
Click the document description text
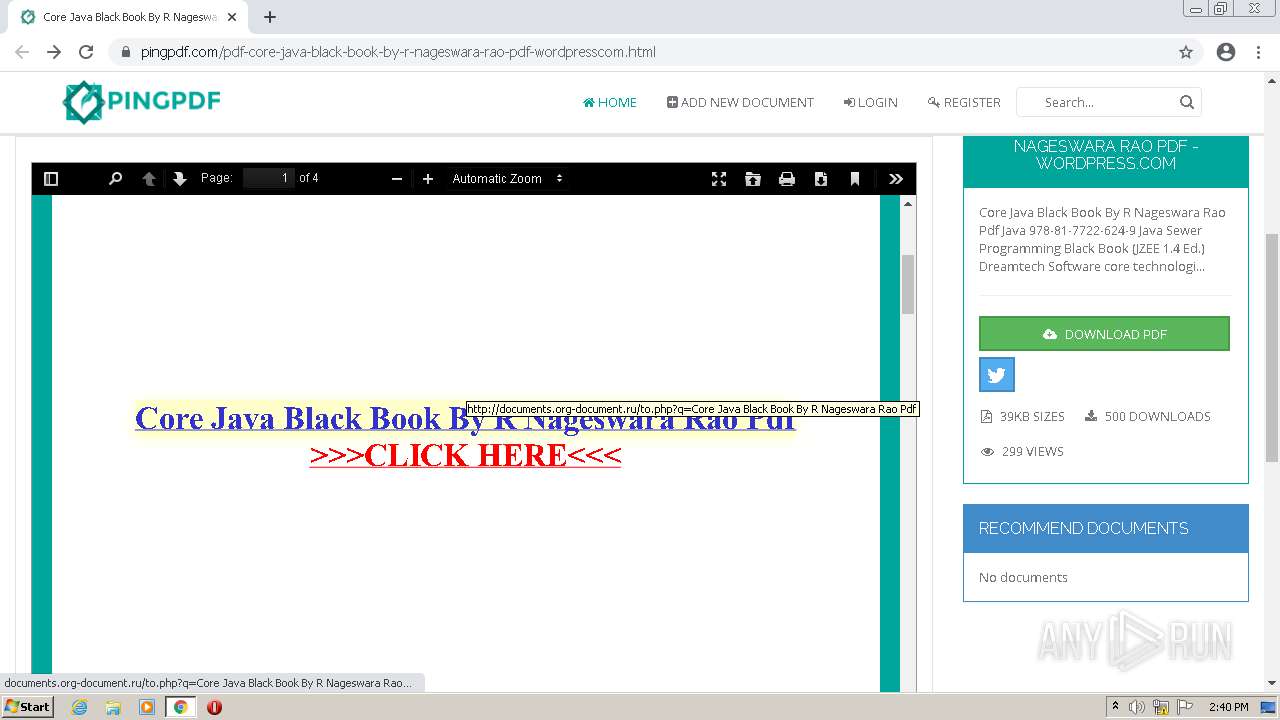click(1103, 239)
